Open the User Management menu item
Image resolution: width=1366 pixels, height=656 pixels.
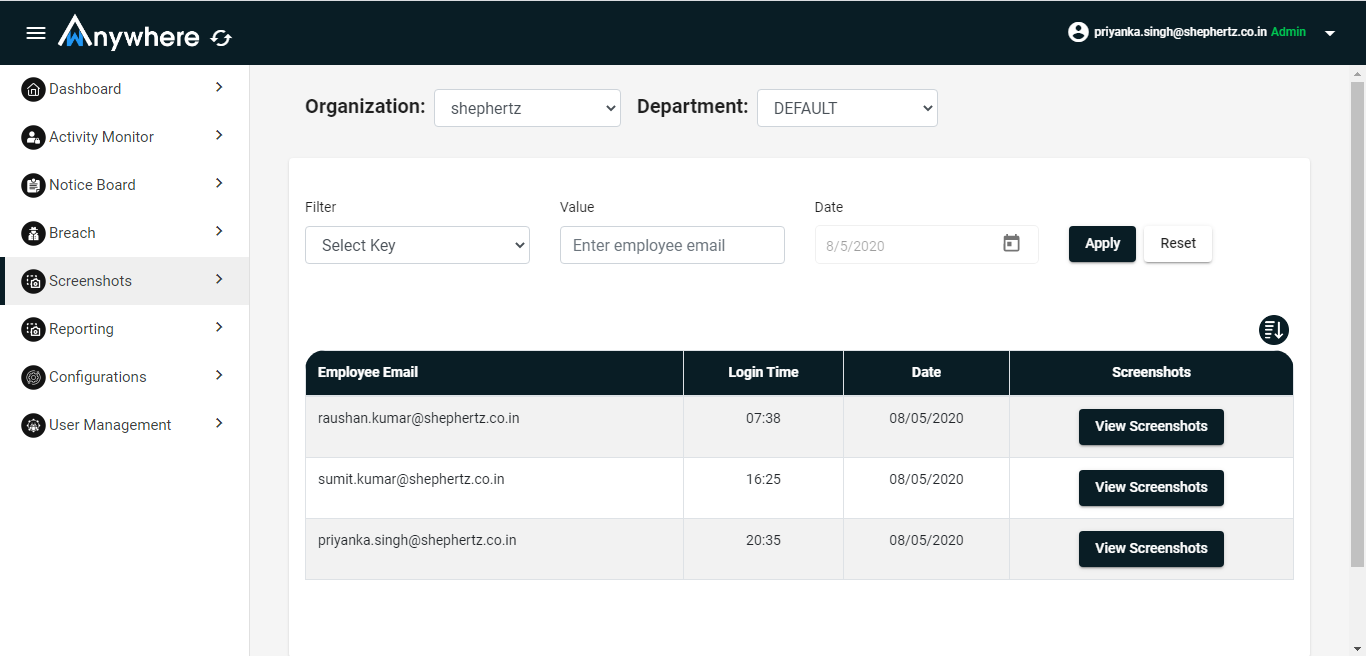coord(110,425)
